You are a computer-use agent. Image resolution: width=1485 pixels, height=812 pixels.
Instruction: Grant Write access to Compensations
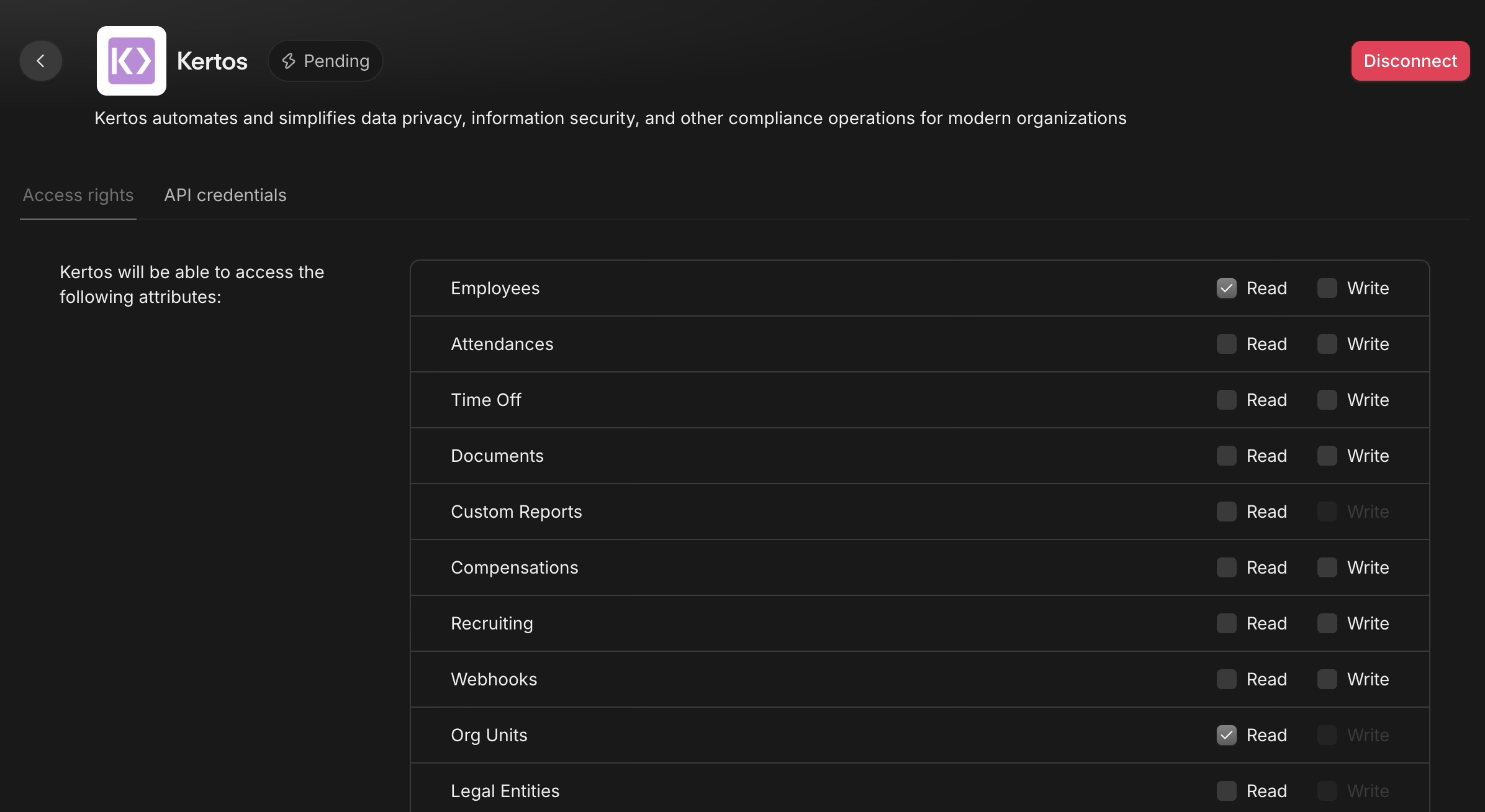coord(1327,567)
